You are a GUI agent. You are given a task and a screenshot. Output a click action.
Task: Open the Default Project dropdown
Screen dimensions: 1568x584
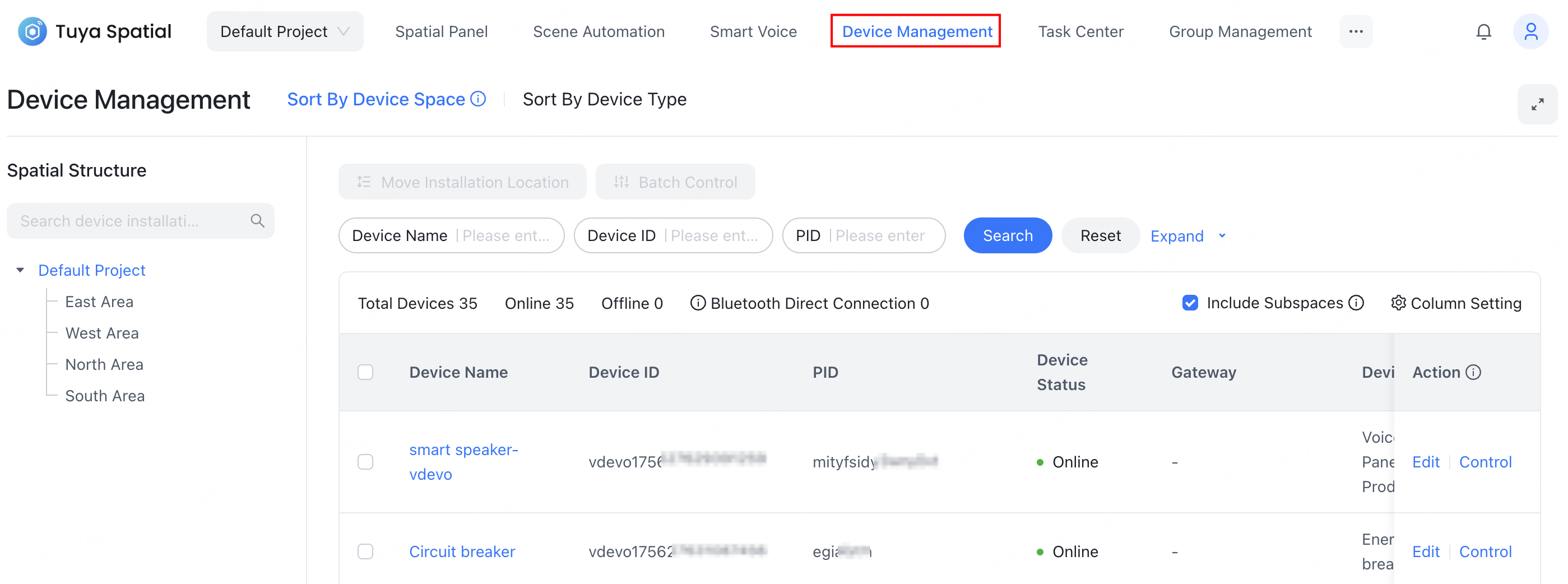pos(285,32)
